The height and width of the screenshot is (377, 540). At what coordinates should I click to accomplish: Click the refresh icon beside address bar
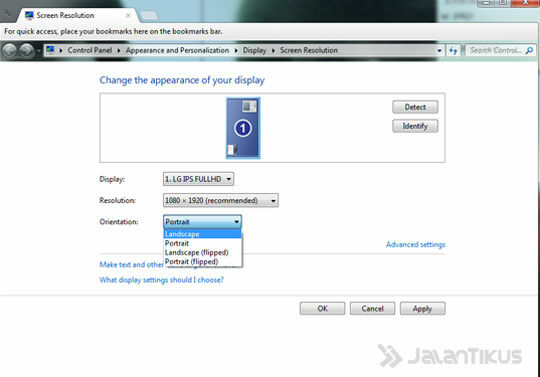pyautogui.click(x=453, y=51)
